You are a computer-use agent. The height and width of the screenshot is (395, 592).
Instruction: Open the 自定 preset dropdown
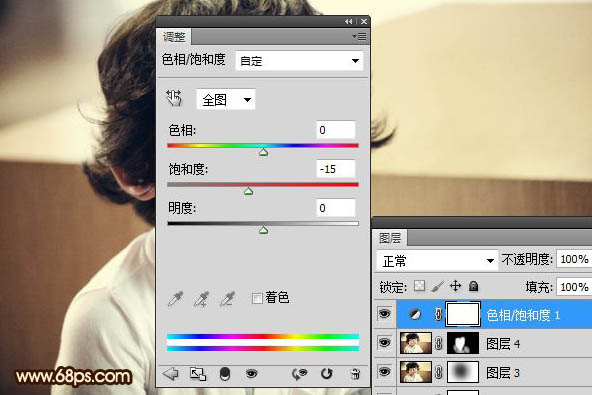pyautogui.click(x=299, y=60)
